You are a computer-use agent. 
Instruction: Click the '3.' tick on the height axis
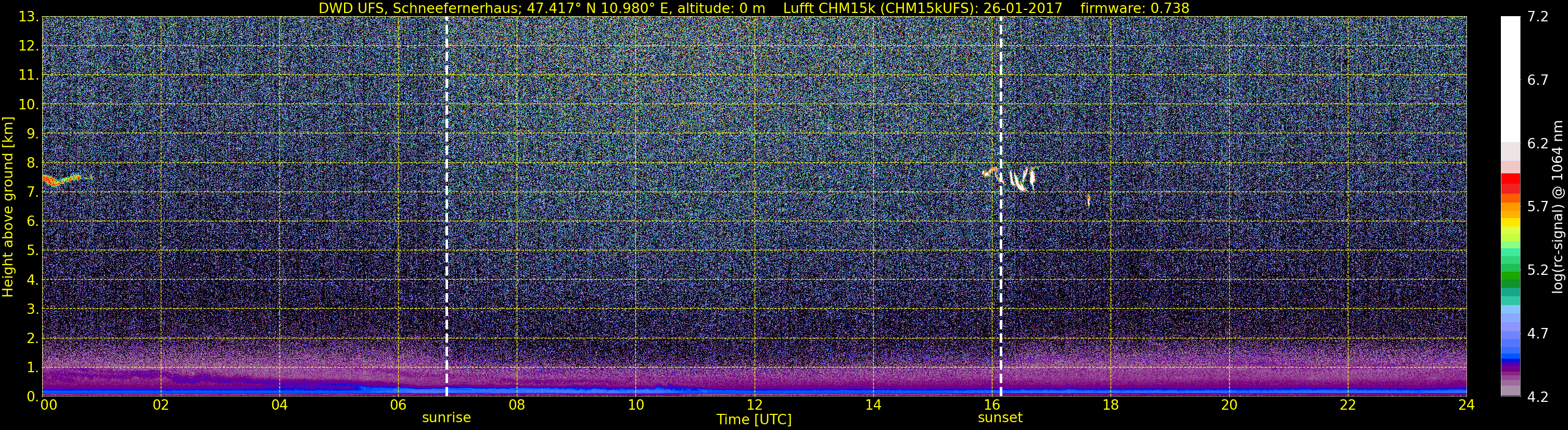click(32, 309)
